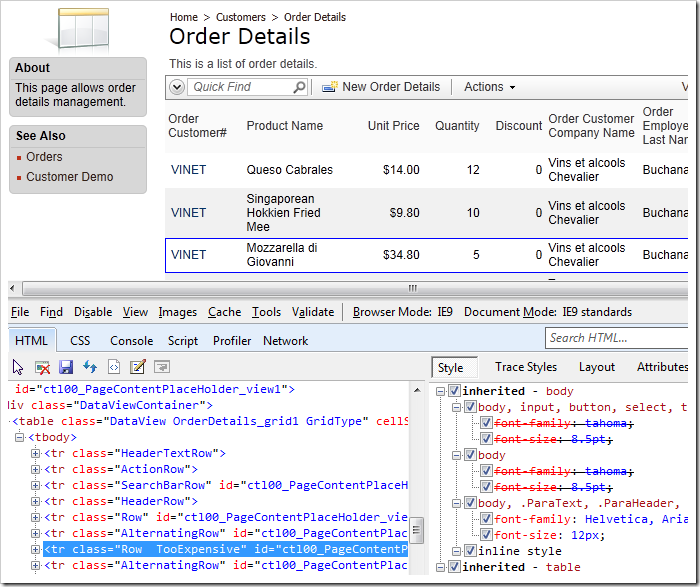The image size is (700, 587).
Task: Open the View menu in developer tools
Action: (135, 312)
